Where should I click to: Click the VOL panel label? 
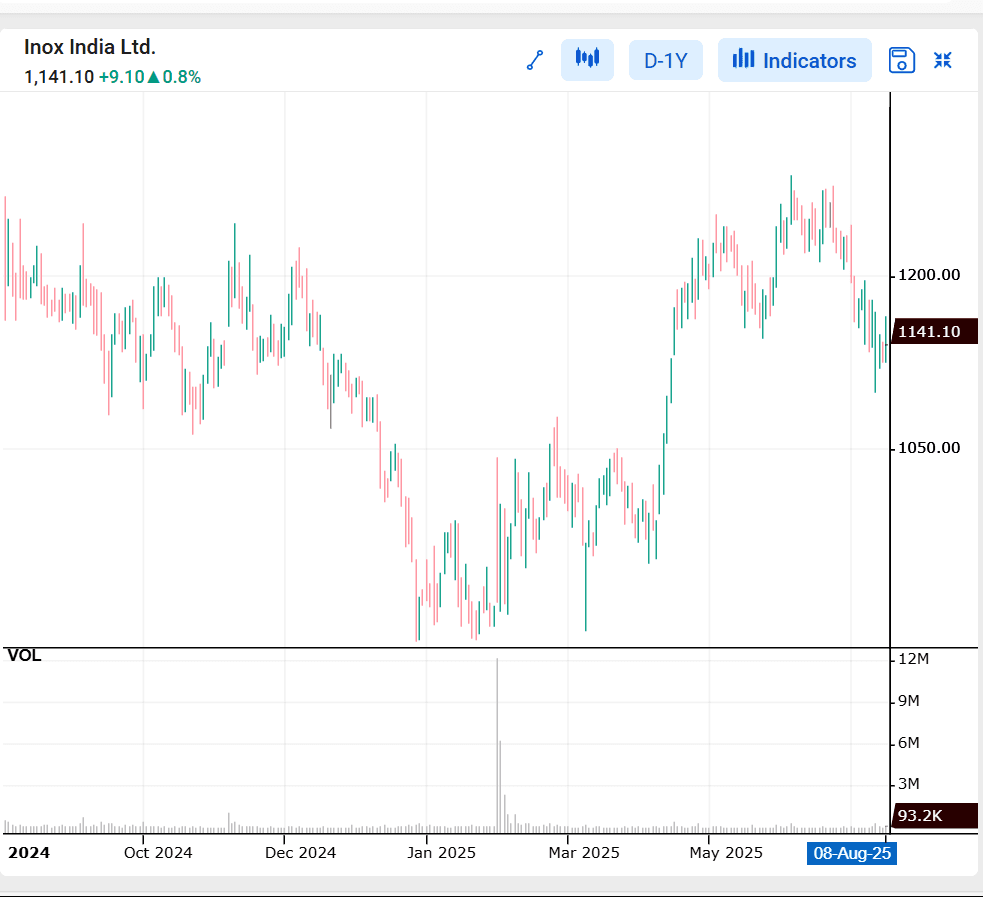pos(24,656)
